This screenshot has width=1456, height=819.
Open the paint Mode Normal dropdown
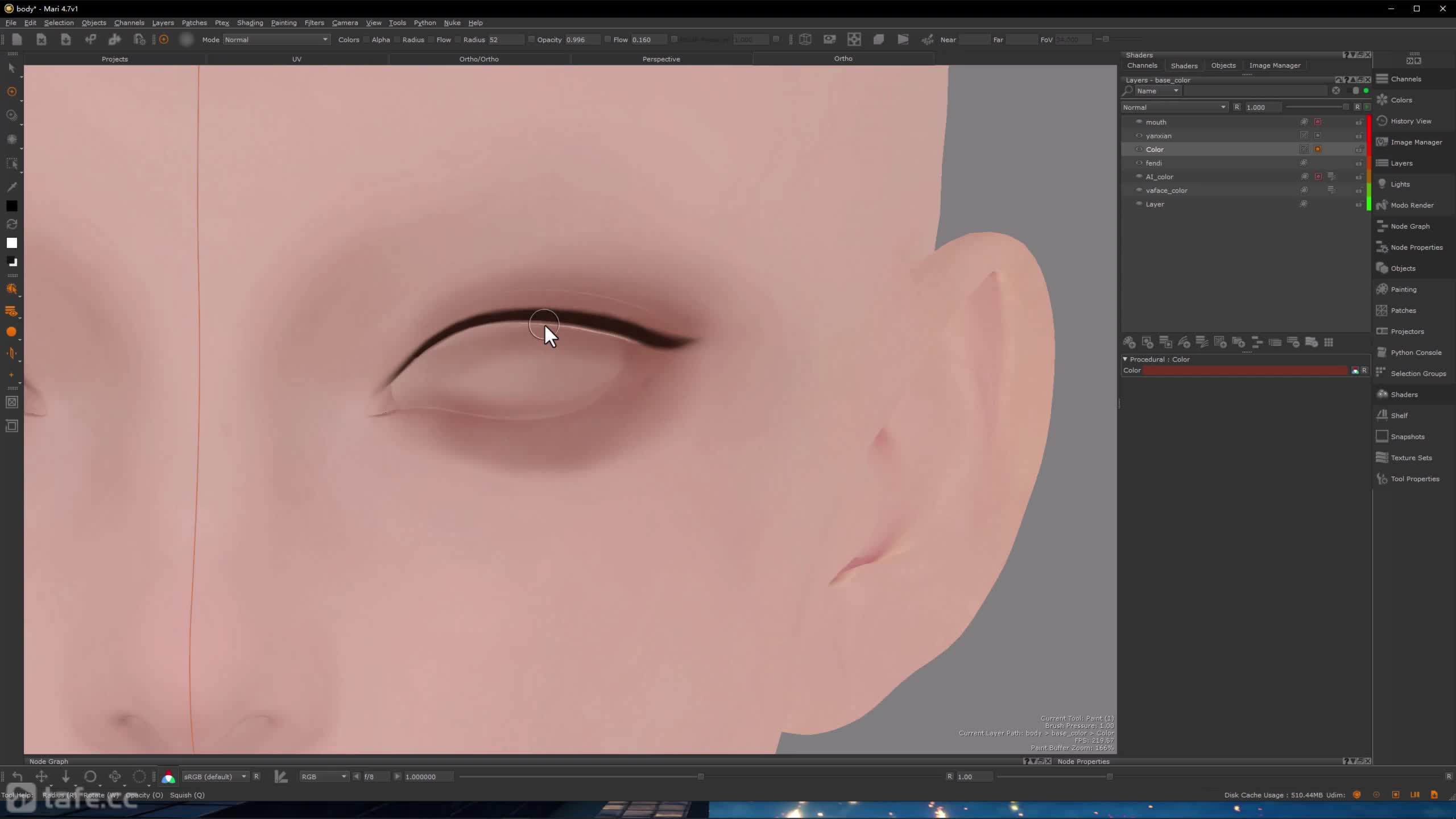point(276,39)
